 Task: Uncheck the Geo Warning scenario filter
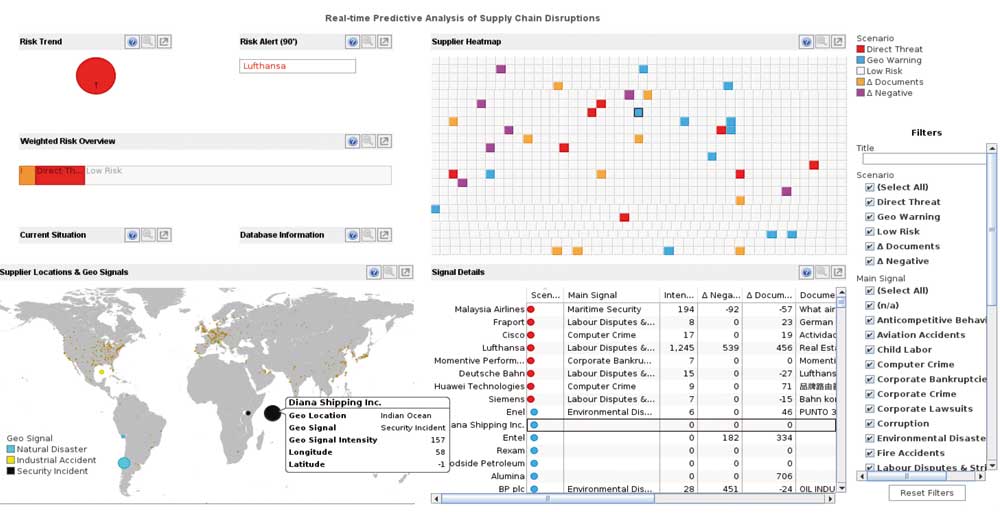coord(869,217)
